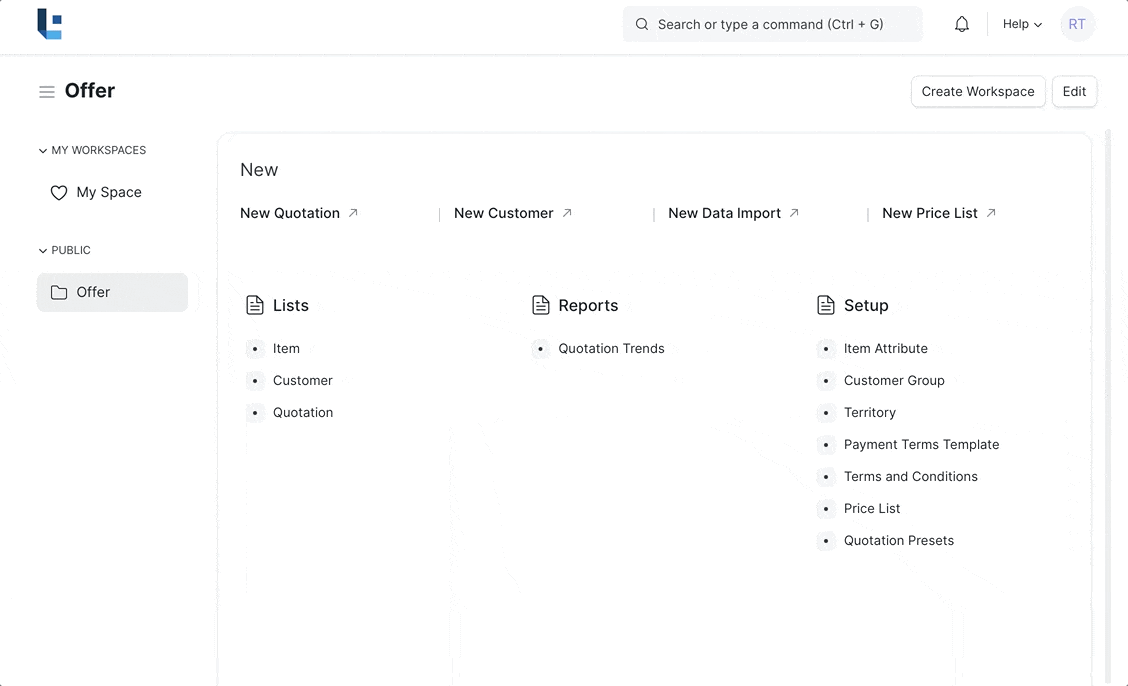1128x686 pixels.
Task: Click the arrow icon beside New Customer
Action: pyautogui.click(x=567, y=213)
